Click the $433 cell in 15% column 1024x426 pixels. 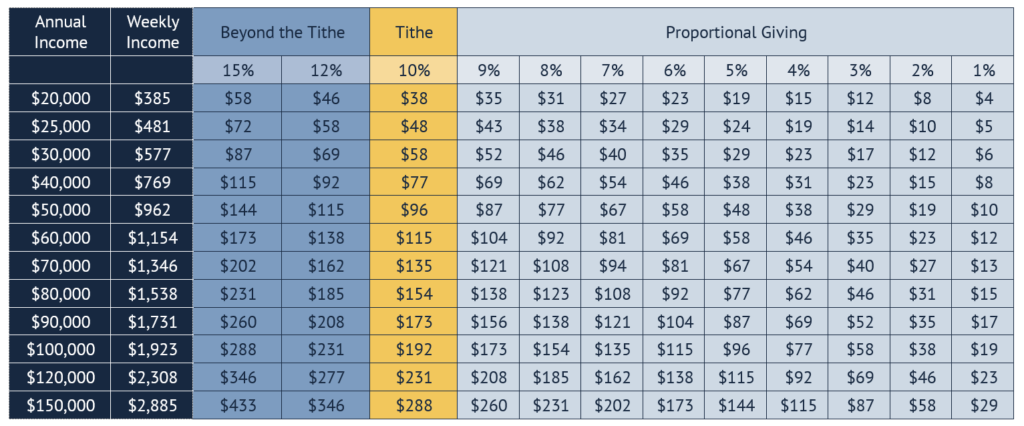click(x=237, y=407)
